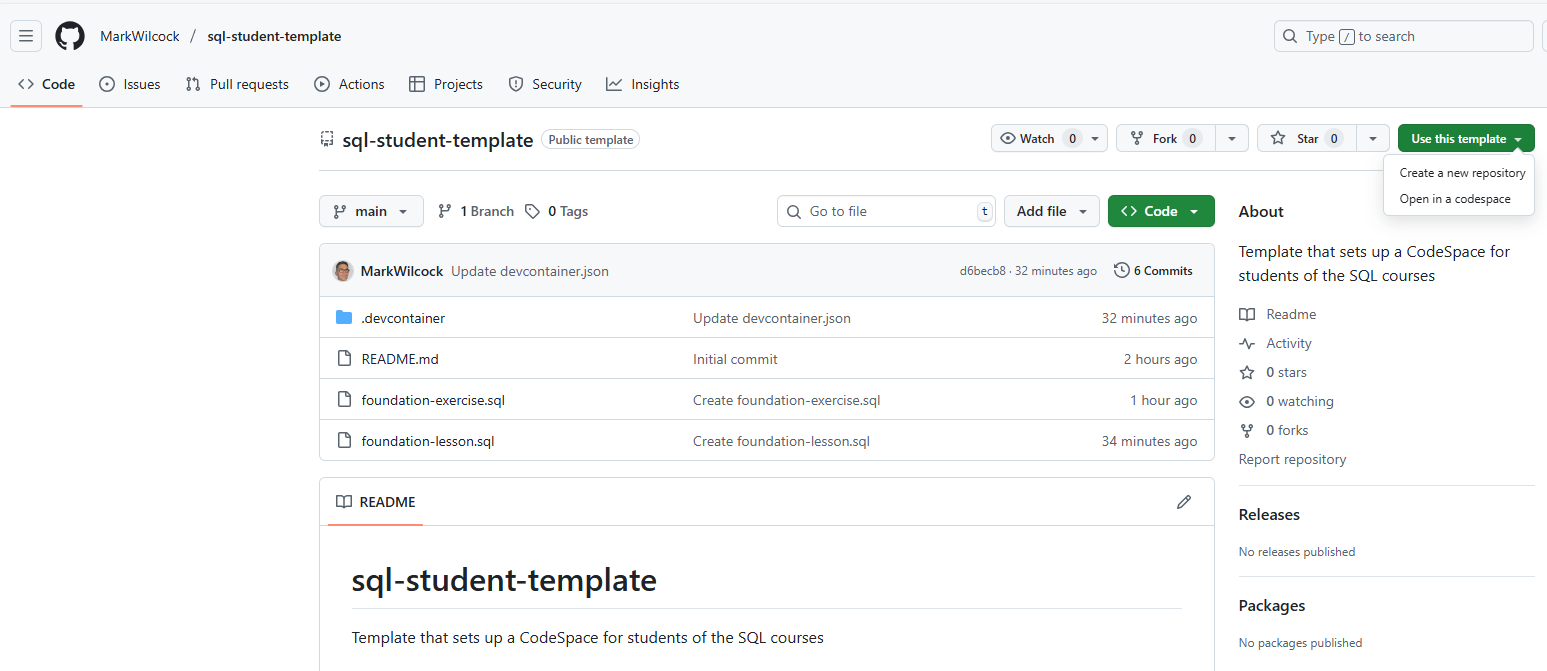Click the .devcontainer folder icon
Viewport: 1547px width, 671px height.
[346, 317]
